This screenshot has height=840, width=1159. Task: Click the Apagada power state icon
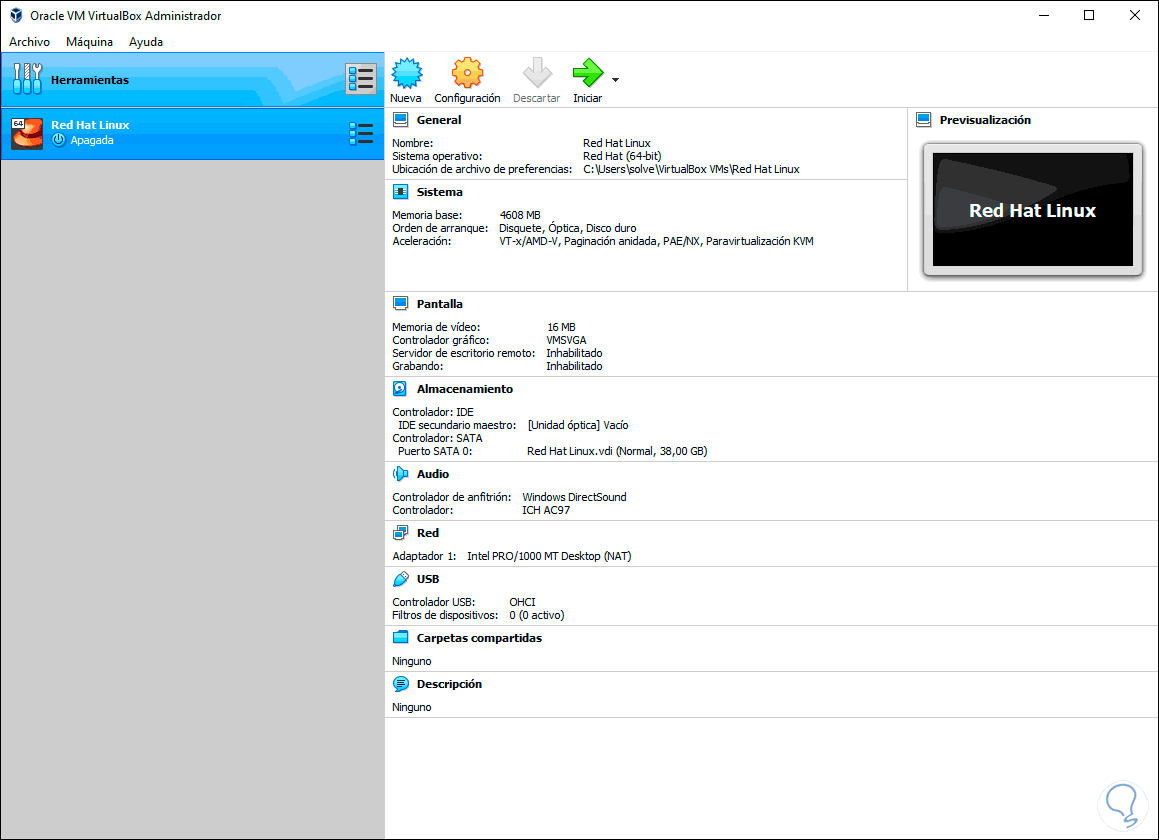(x=58, y=140)
